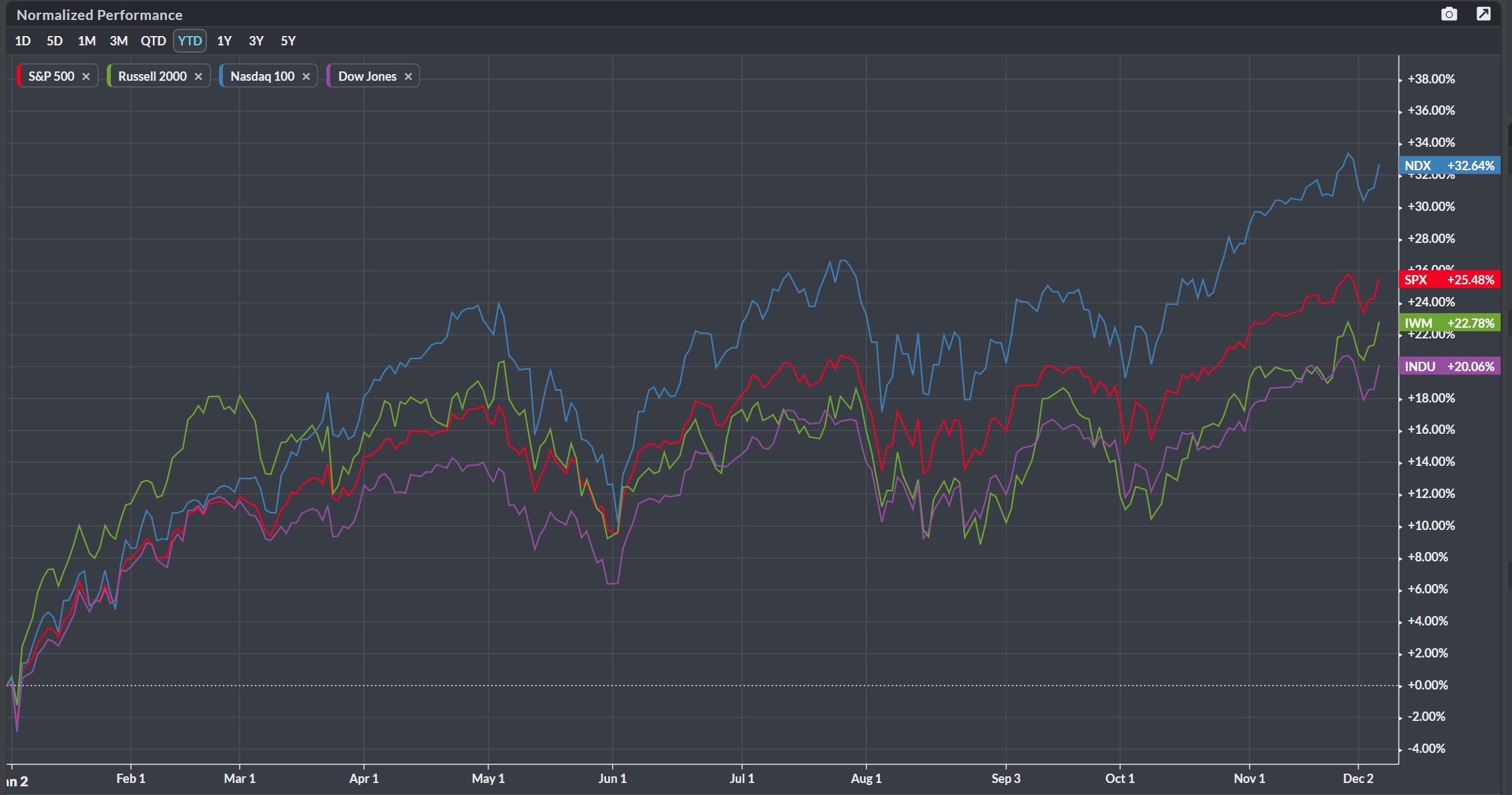Click the +10.00% axis label
Image resolution: width=1512 pixels, height=795 pixels.
(x=1431, y=525)
